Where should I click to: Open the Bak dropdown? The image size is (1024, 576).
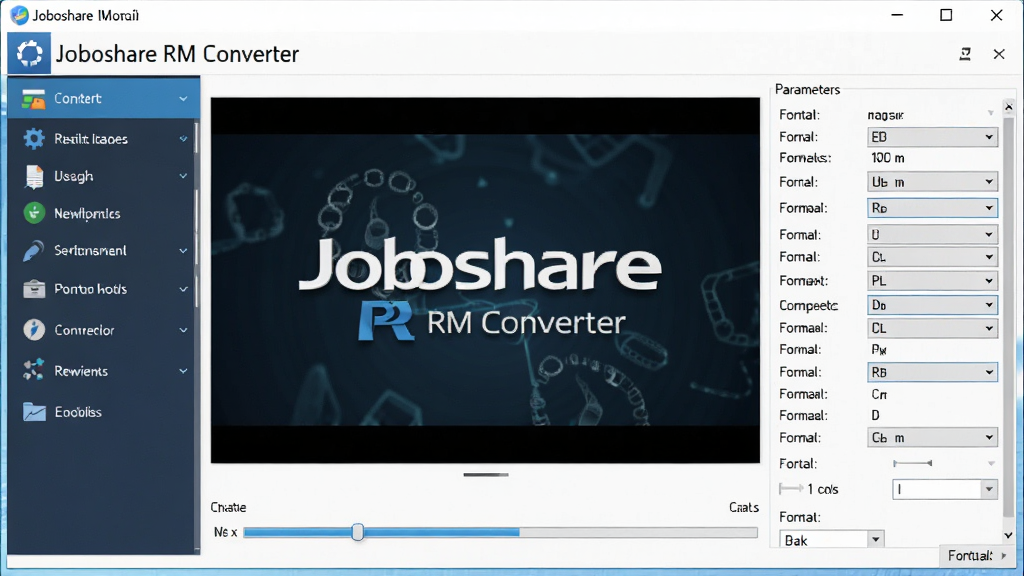pyautogui.click(x=831, y=540)
